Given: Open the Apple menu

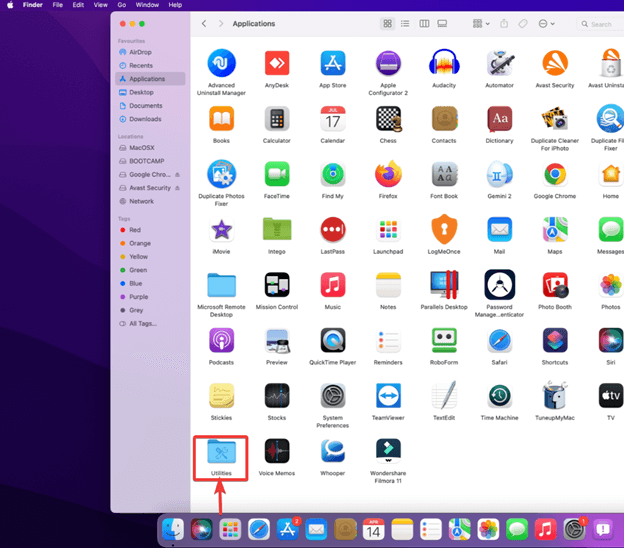Looking at the screenshot, I should [x=10, y=5].
